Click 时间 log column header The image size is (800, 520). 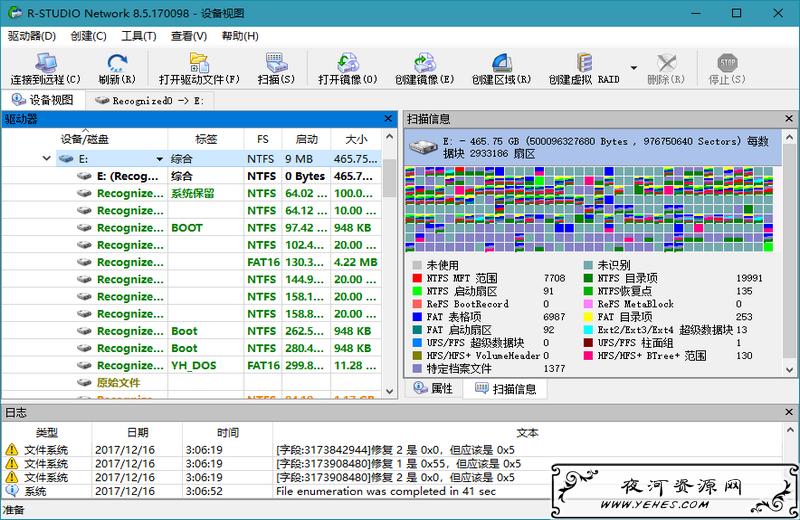[x=228, y=433]
